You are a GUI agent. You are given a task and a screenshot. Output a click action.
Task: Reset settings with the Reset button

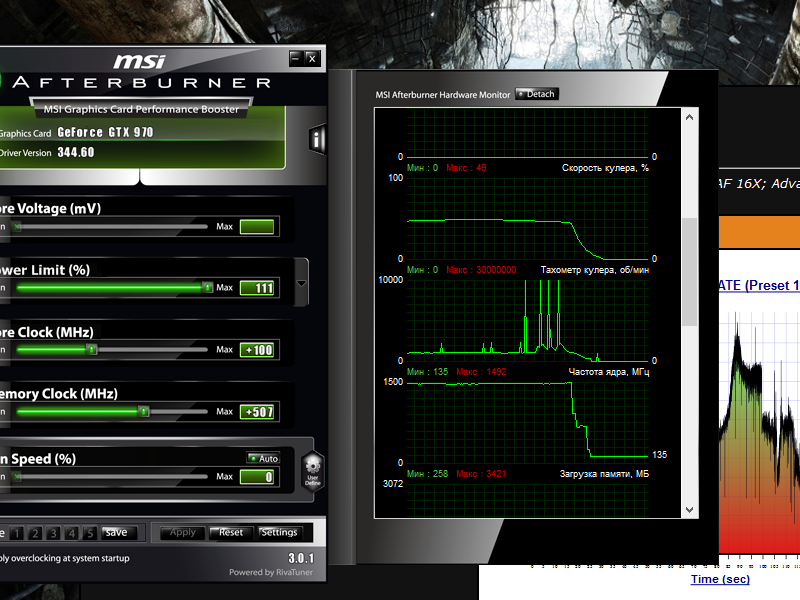coord(231,533)
